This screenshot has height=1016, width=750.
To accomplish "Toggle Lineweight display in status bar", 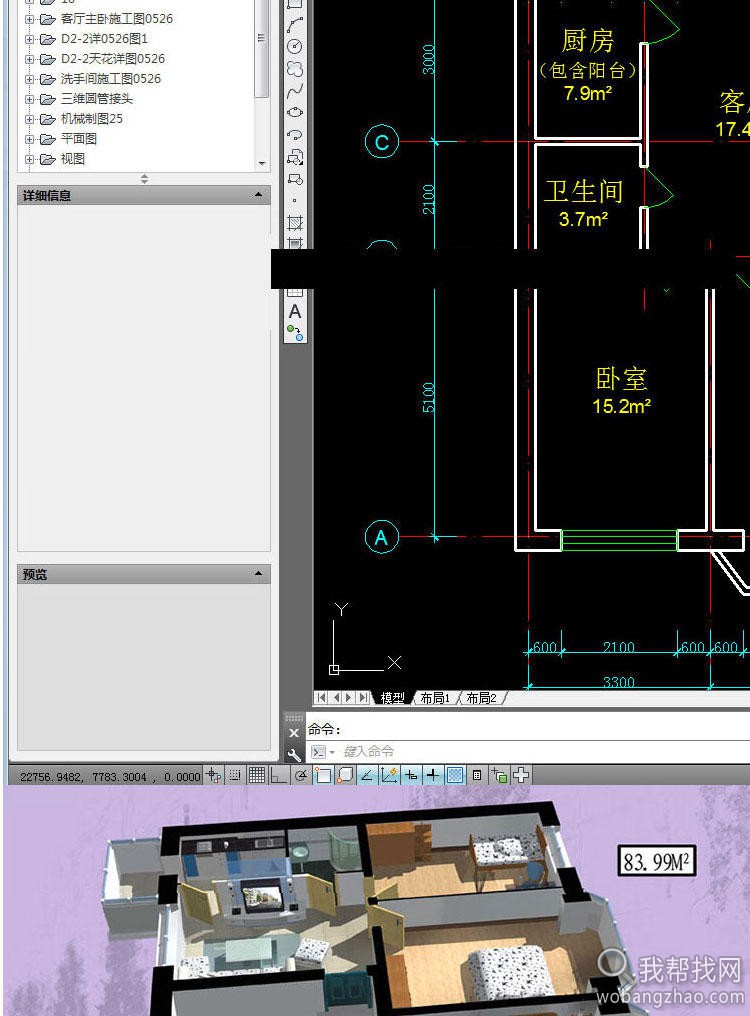I will point(432,775).
